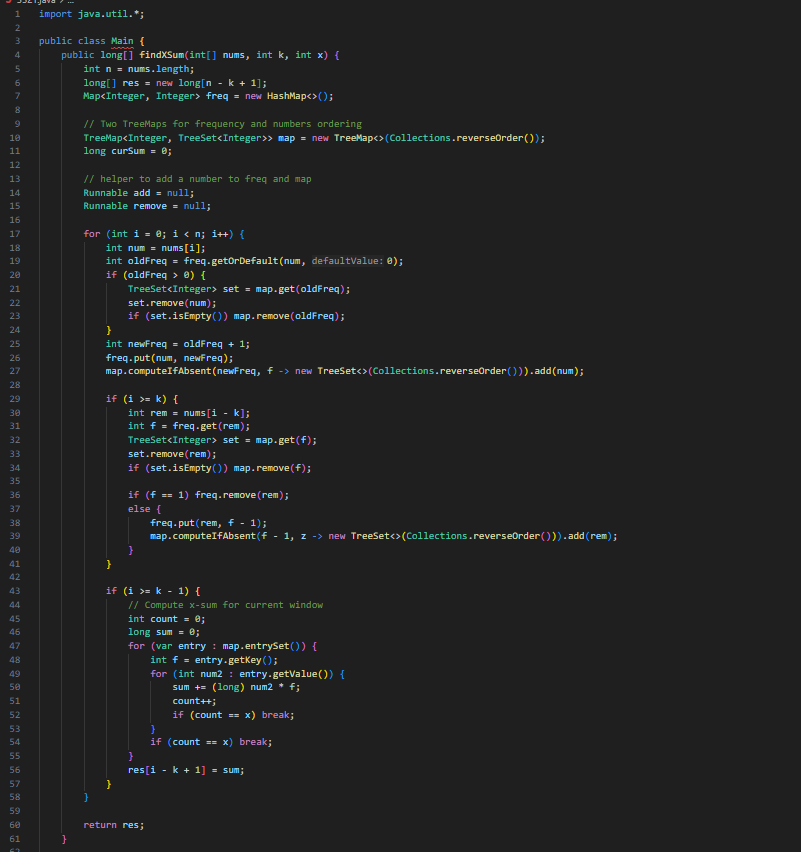This screenshot has width=801, height=852.
Task: Click the 'defaultValue:' inlay hint
Action: (x=347, y=261)
